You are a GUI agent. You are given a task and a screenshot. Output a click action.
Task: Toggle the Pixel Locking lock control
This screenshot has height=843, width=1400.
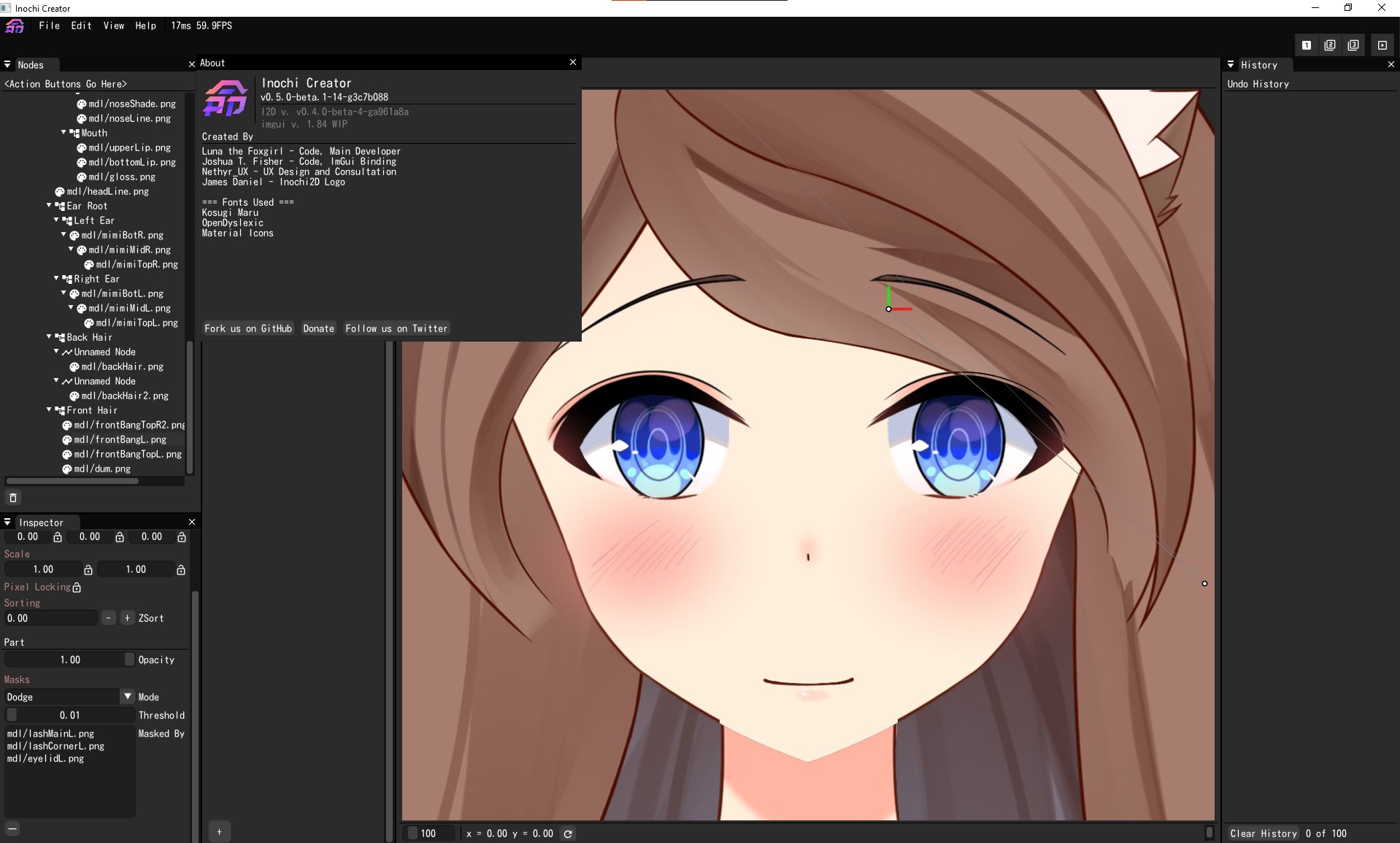[74, 587]
